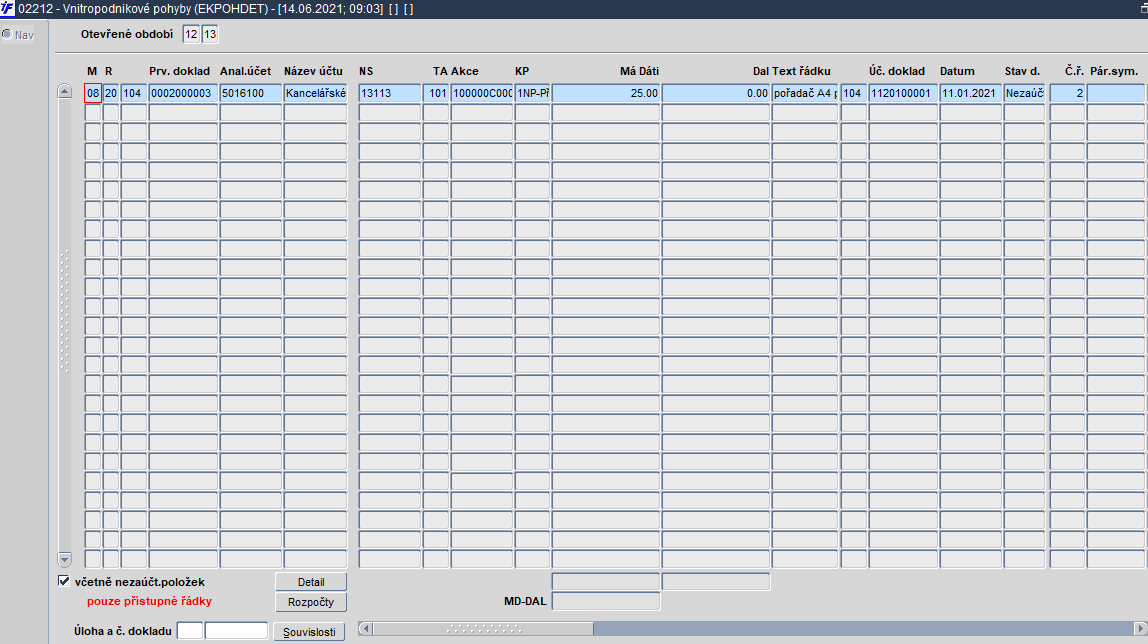Click the 'Stav d.' column header
Screen dimensions: 1148x644
tap(1022, 71)
